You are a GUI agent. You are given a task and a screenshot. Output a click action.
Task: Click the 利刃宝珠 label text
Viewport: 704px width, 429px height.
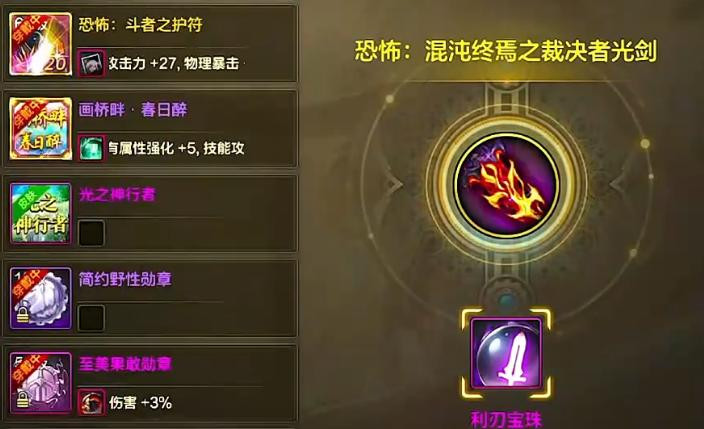pos(506,420)
